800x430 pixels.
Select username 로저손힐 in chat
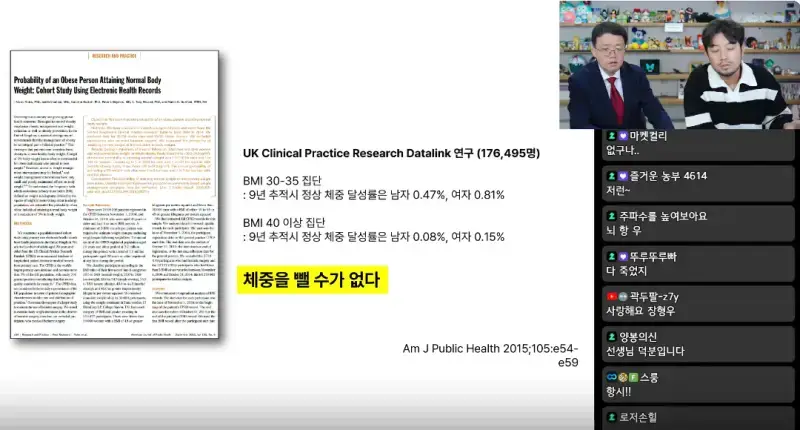(638, 417)
